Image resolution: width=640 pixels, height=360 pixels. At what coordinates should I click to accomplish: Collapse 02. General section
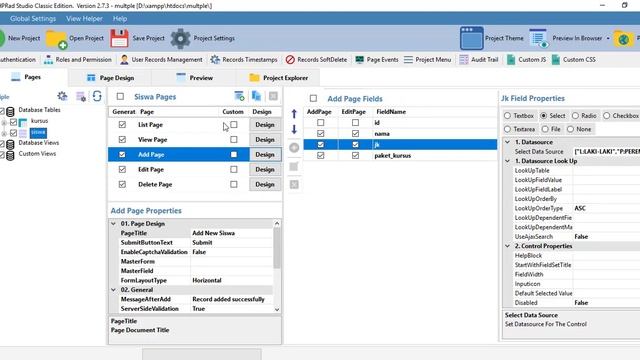113,290
